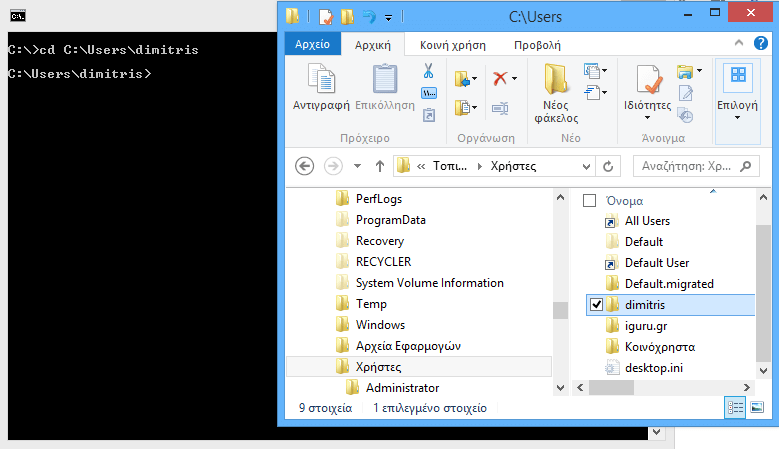Open Ιδιότητες (Properties) in the ribbon
Image resolution: width=779 pixels, height=449 pixels.
[x=646, y=88]
